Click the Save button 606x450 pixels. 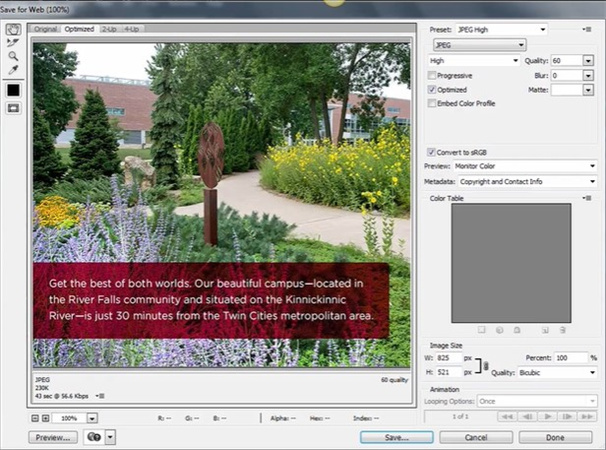(397, 437)
